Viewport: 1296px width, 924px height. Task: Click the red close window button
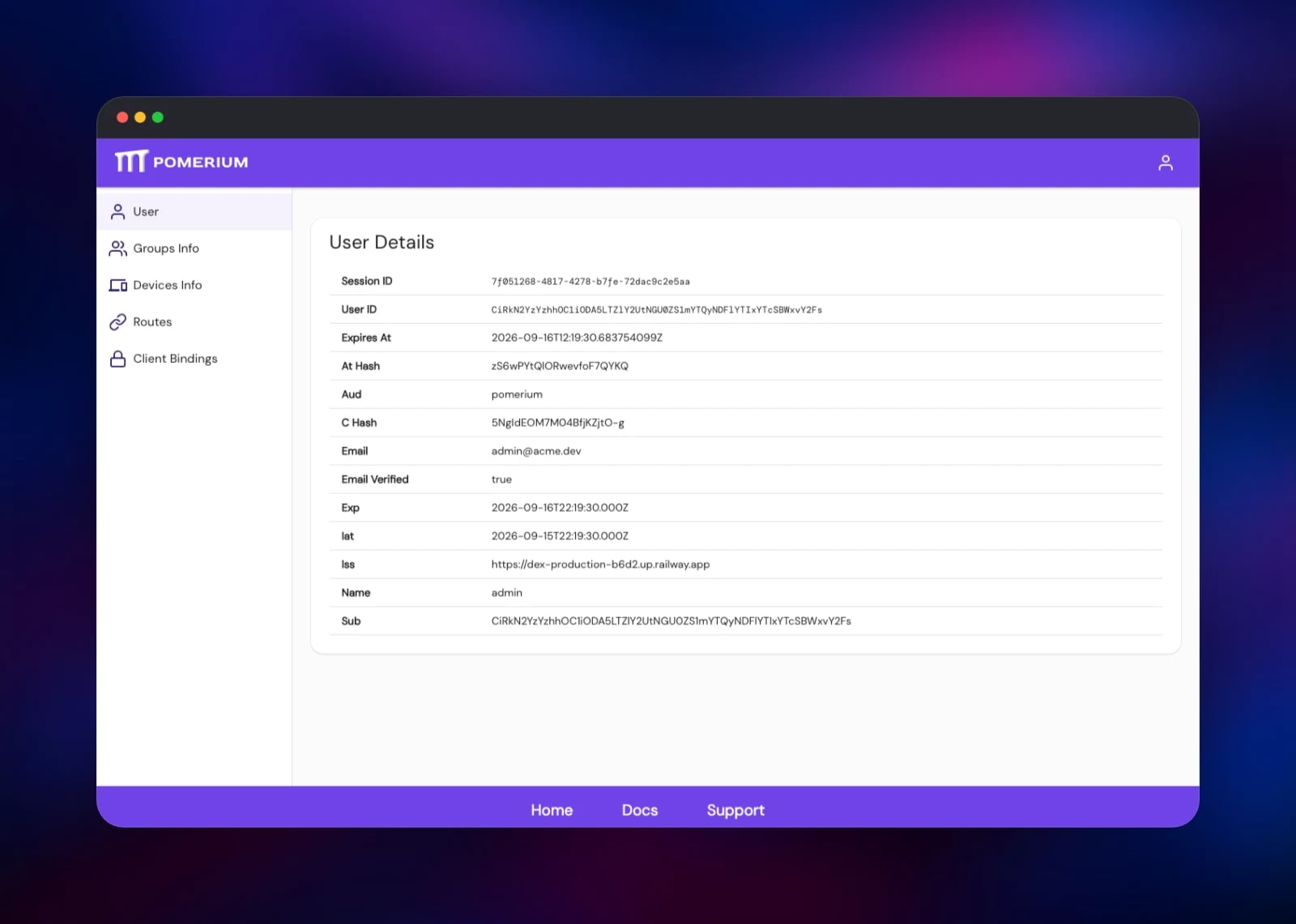tap(122, 117)
